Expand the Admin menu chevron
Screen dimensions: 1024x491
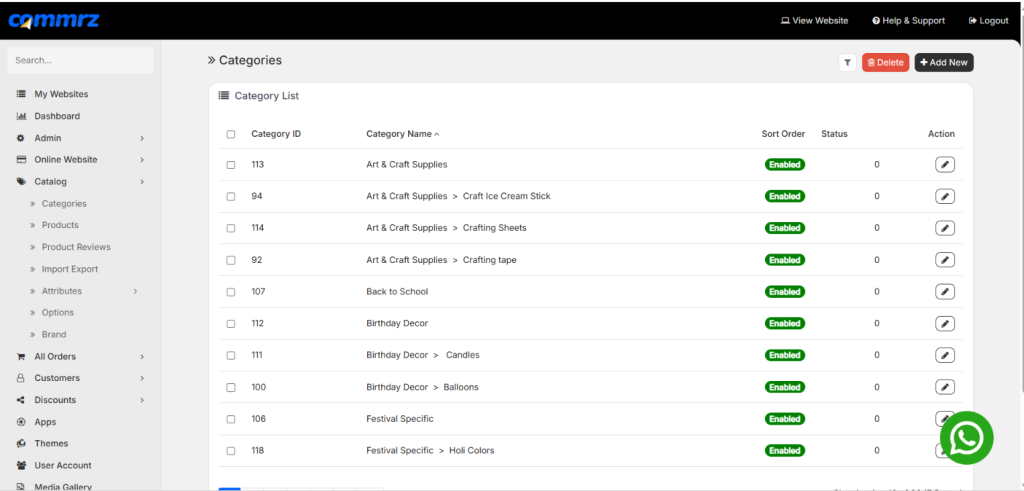pos(142,138)
